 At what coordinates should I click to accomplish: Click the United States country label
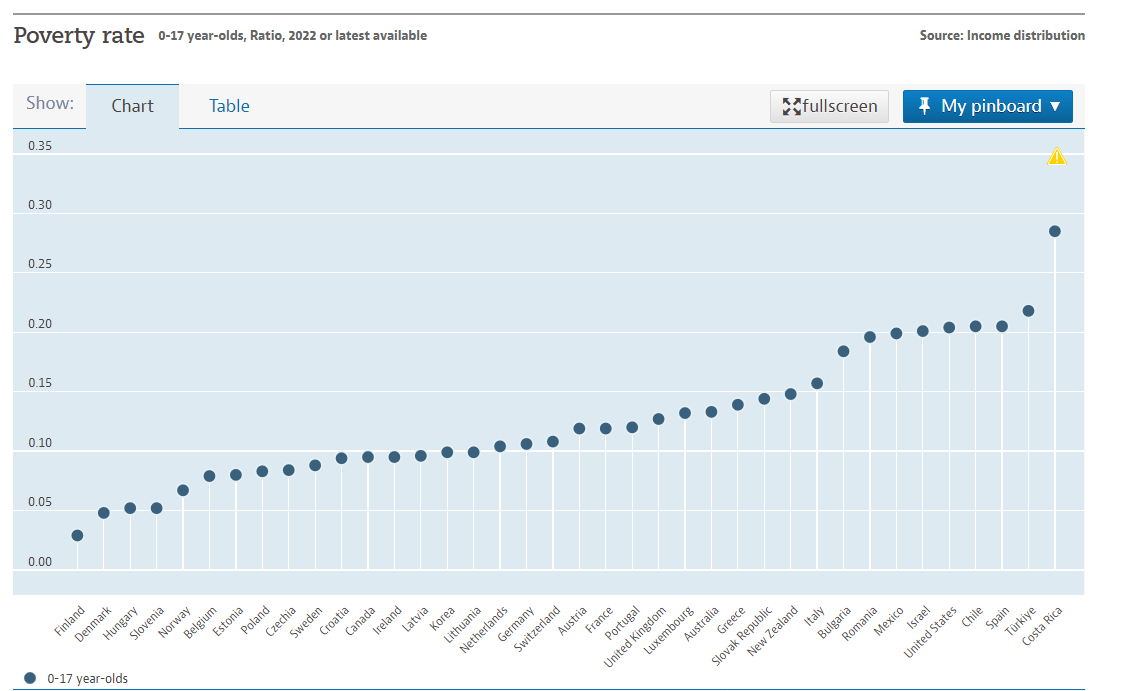point(931,632)
